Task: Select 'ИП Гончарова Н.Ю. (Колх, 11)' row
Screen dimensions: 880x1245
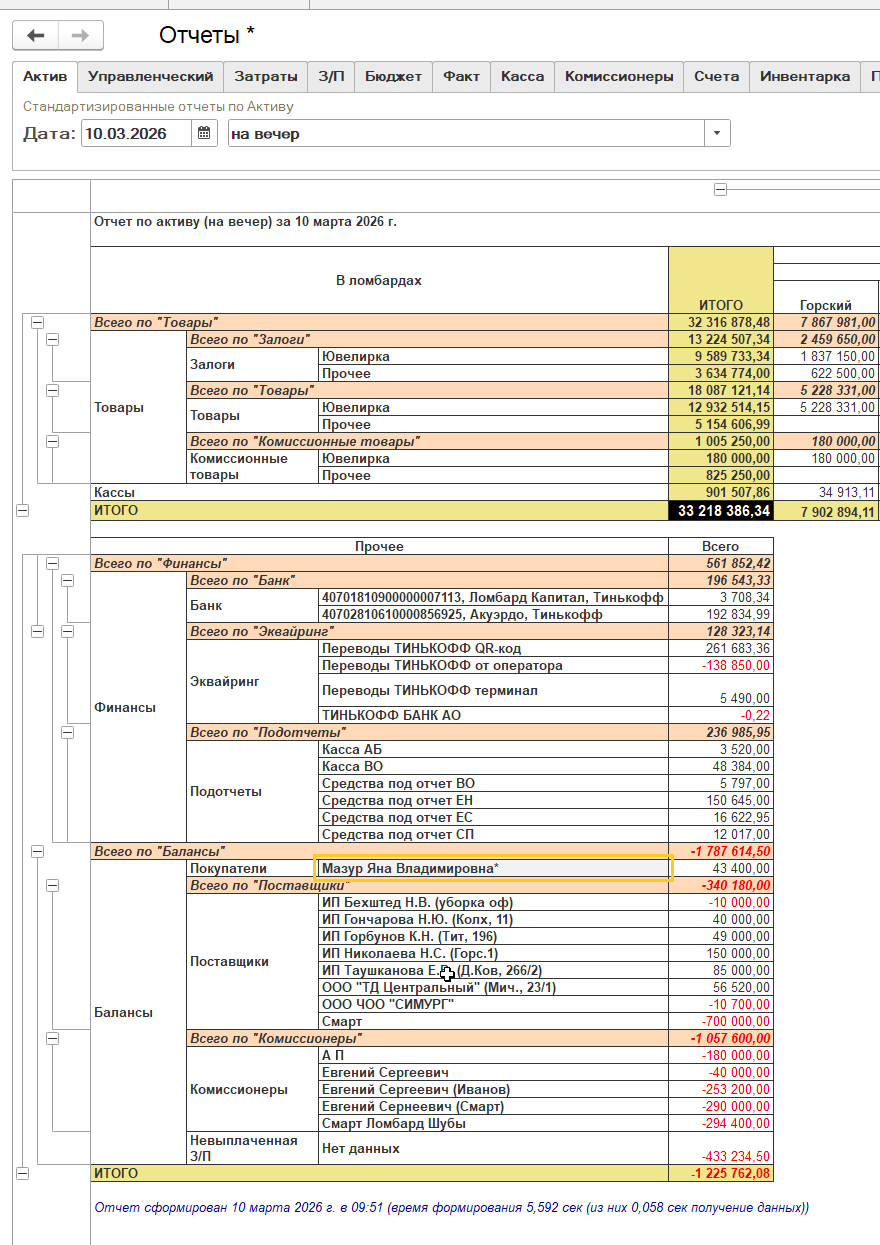Action: click(x=493, y=919)
